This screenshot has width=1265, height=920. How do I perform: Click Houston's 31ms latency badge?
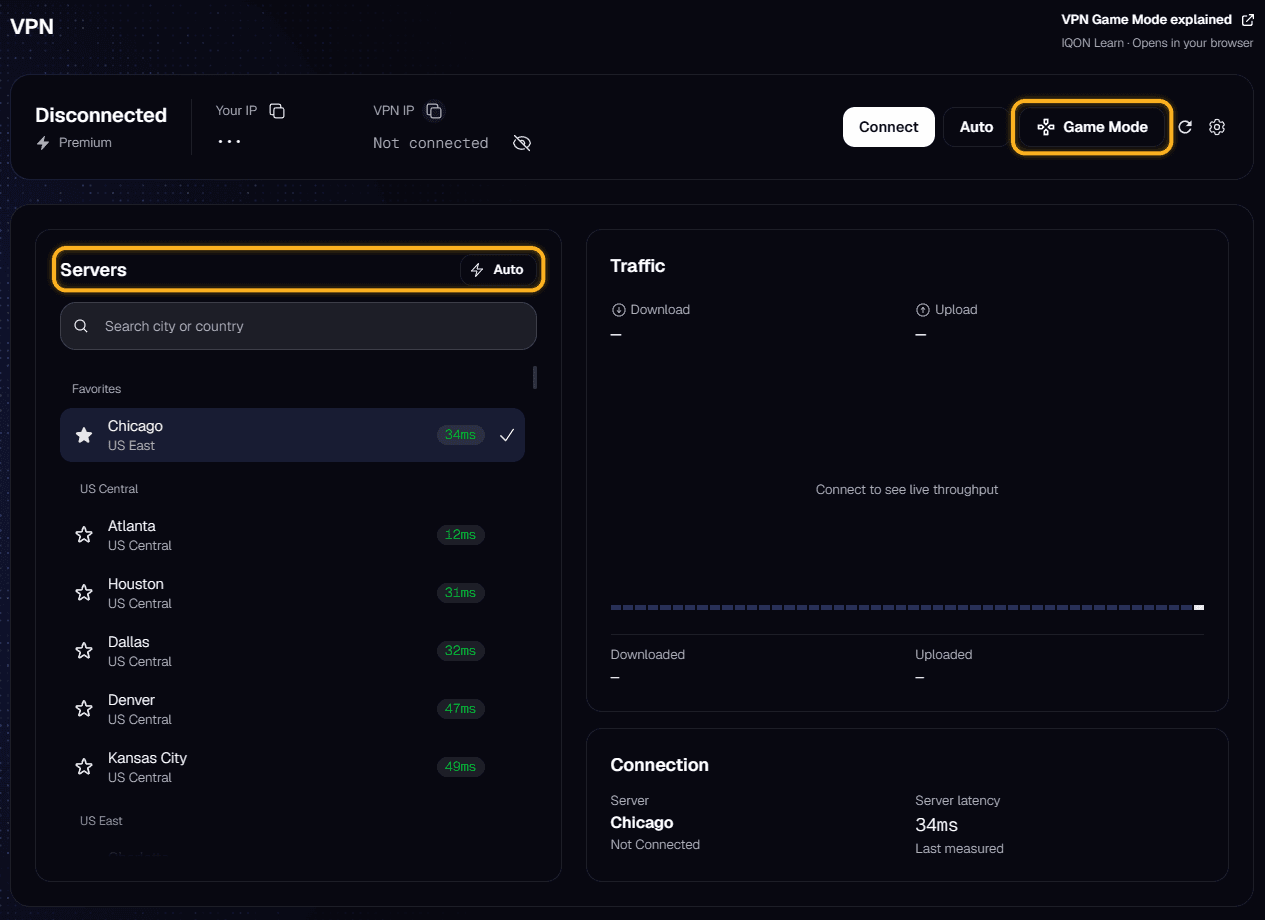point(461,593)
